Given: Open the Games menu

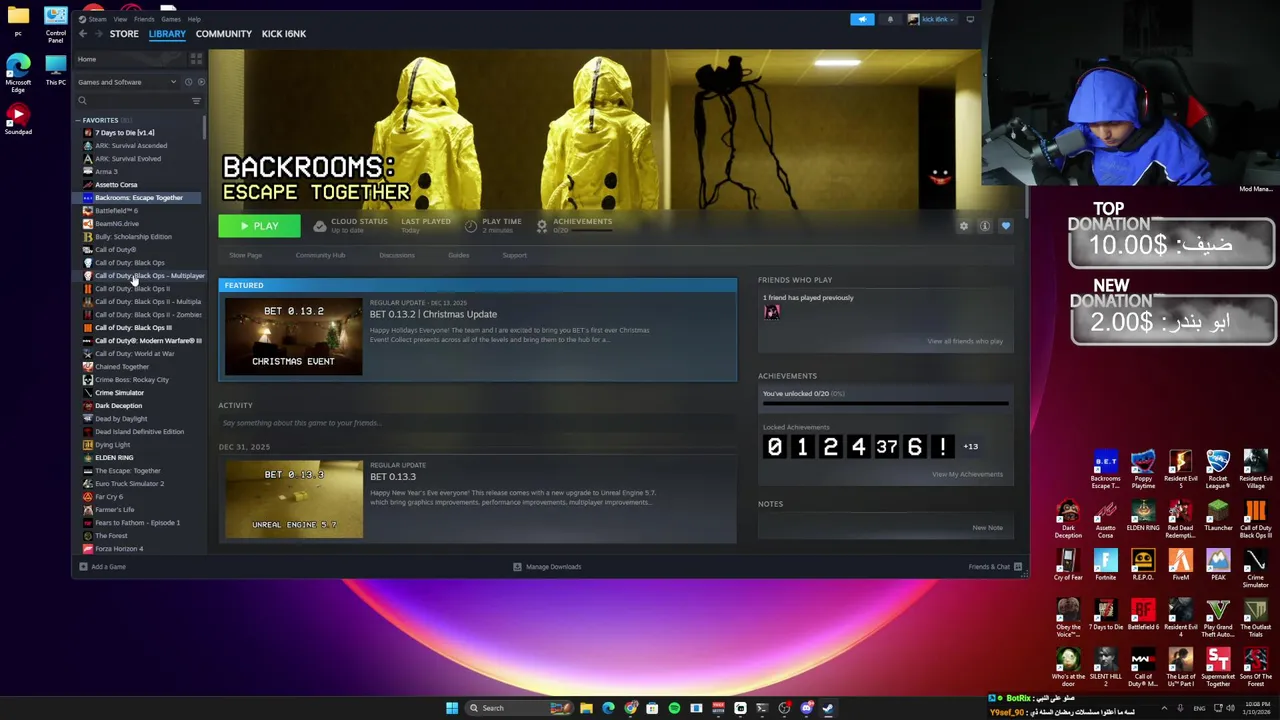Looking at the screenshot, I should 171,19.
